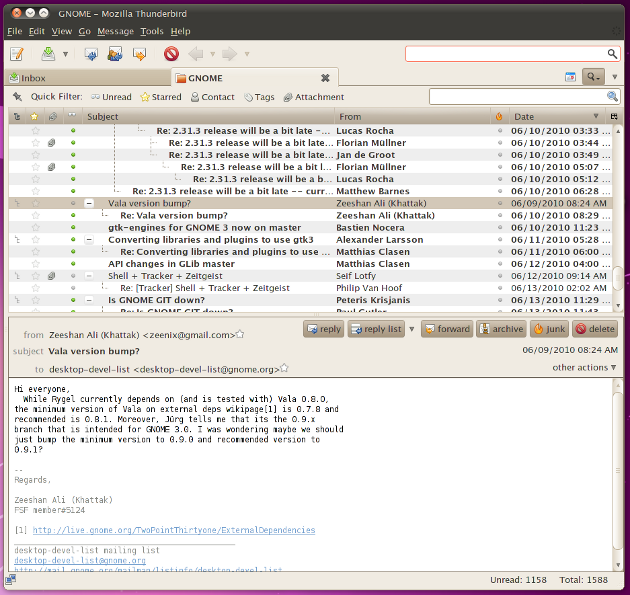Click the Forward toolbar icon
Viewport: 630px width, 595px height.
(139, 54)
